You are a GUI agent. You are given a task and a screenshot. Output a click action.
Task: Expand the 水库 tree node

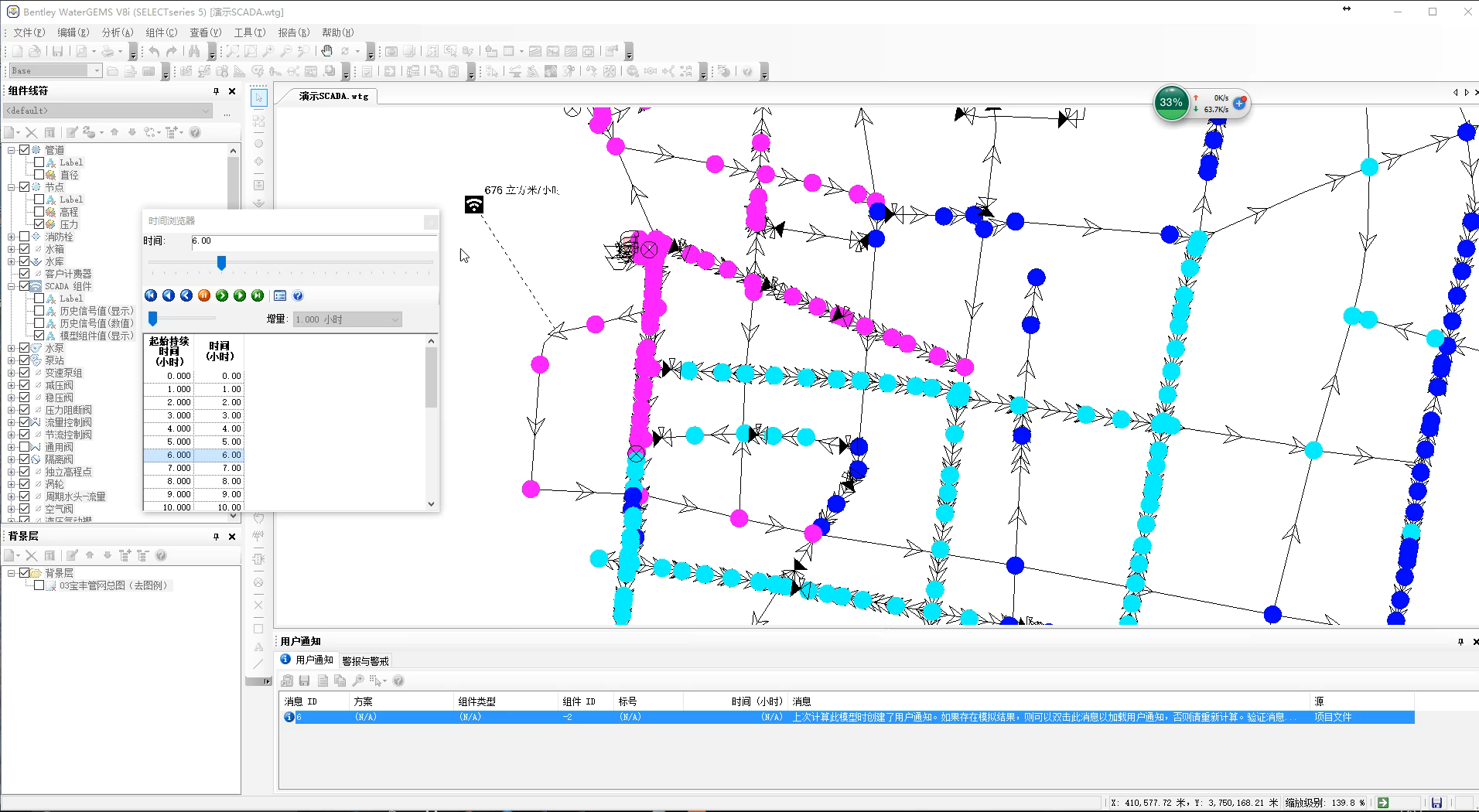12,261
